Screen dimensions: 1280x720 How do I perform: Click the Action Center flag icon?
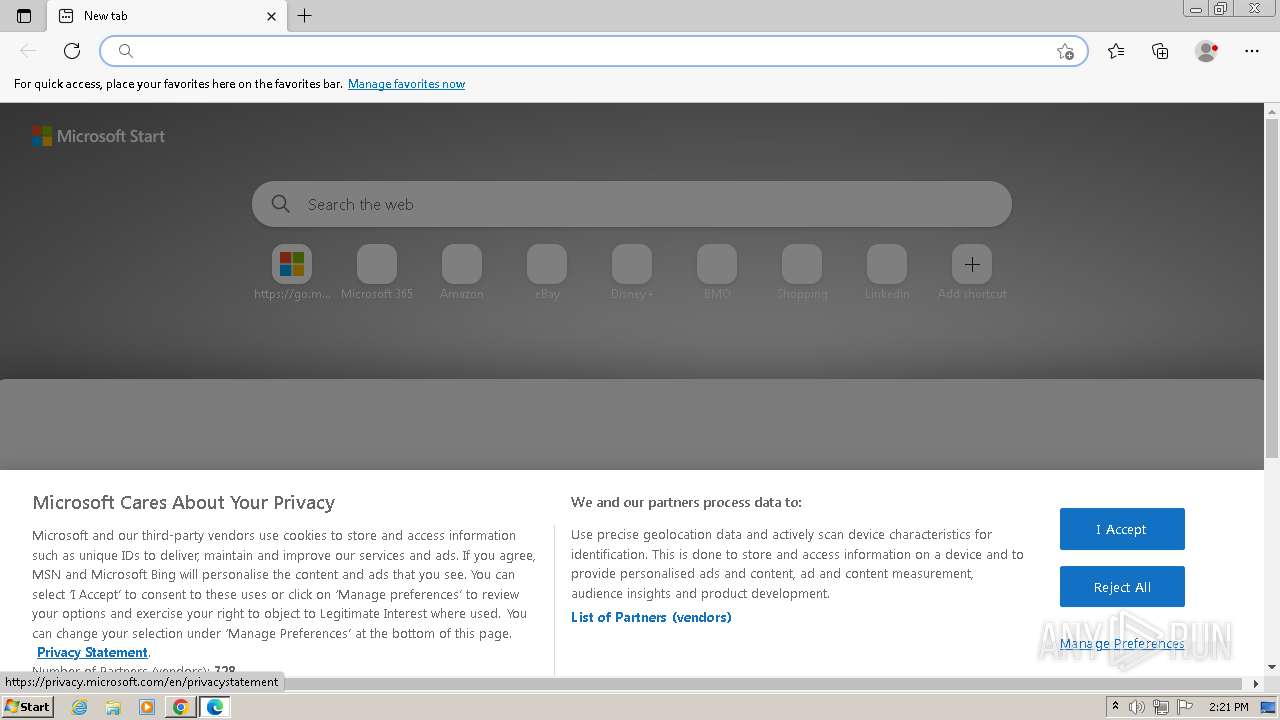1183,707
